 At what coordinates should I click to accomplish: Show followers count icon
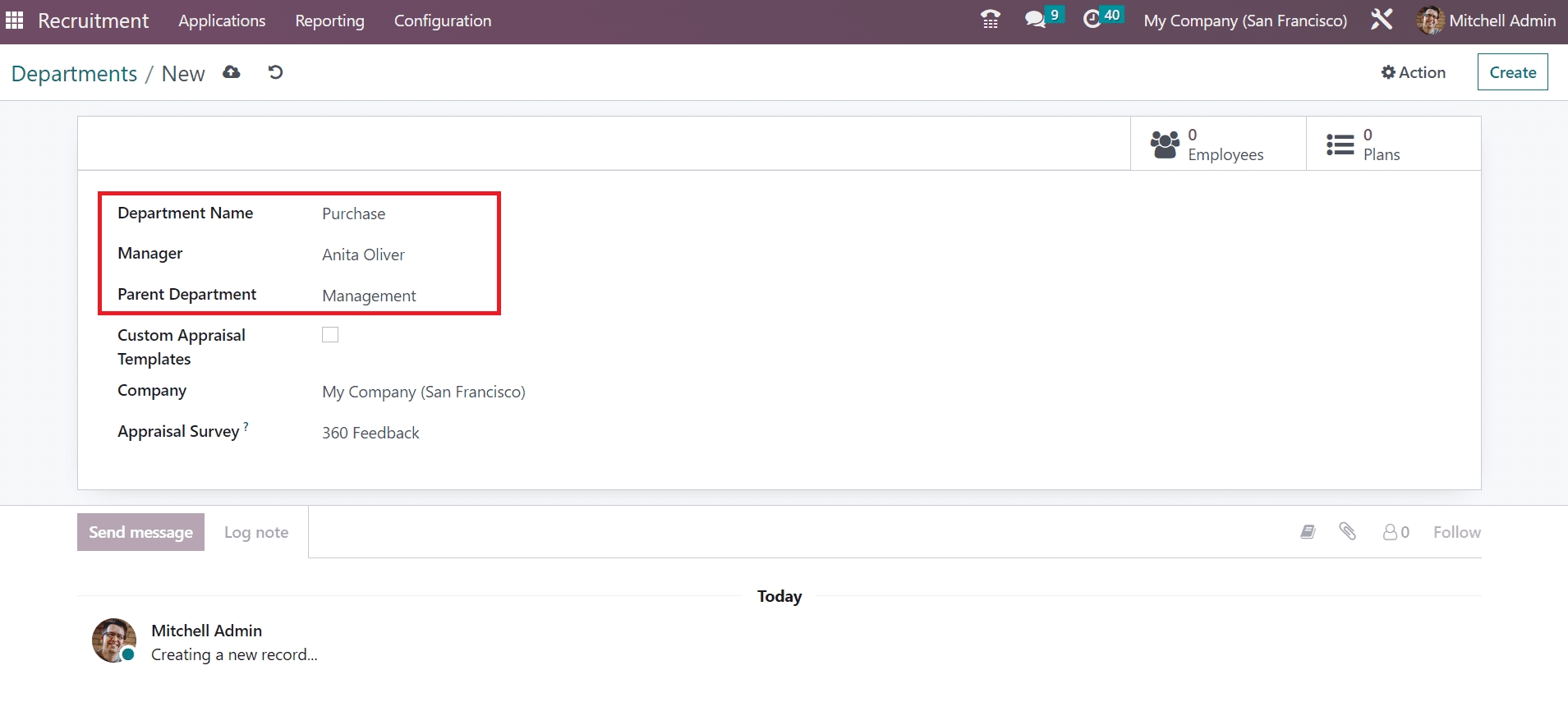[x=1396, y=532]
